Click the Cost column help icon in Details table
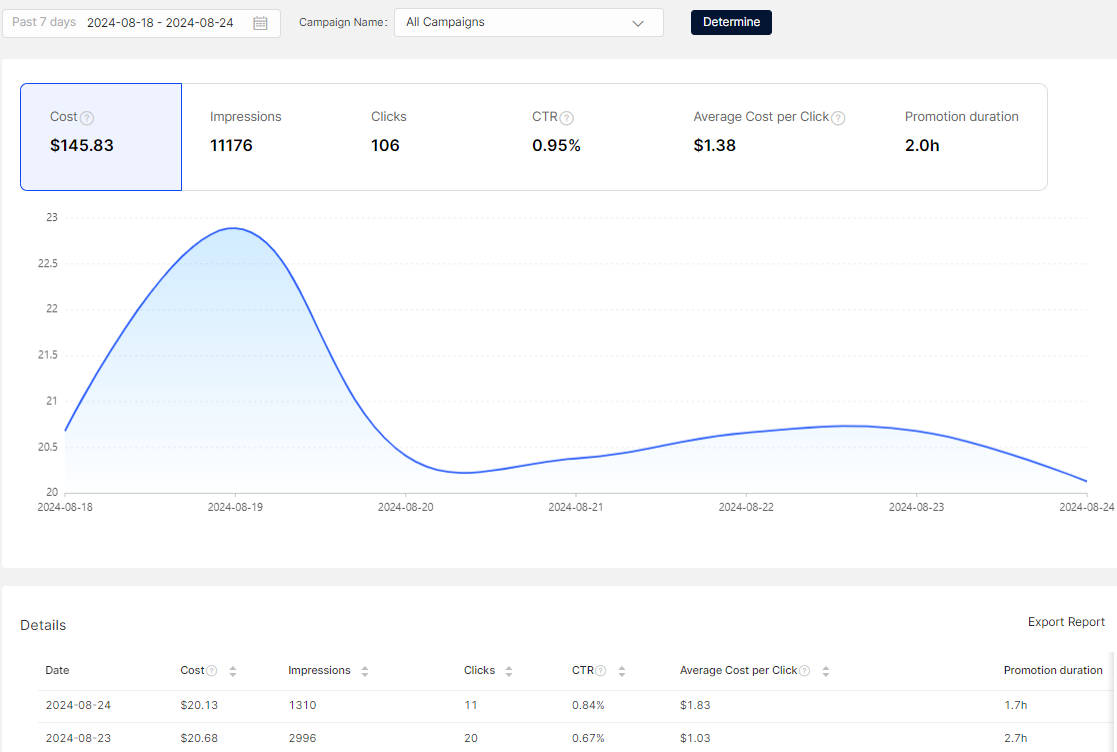The height and width of the screenshot is (752, 1117). 213,671
